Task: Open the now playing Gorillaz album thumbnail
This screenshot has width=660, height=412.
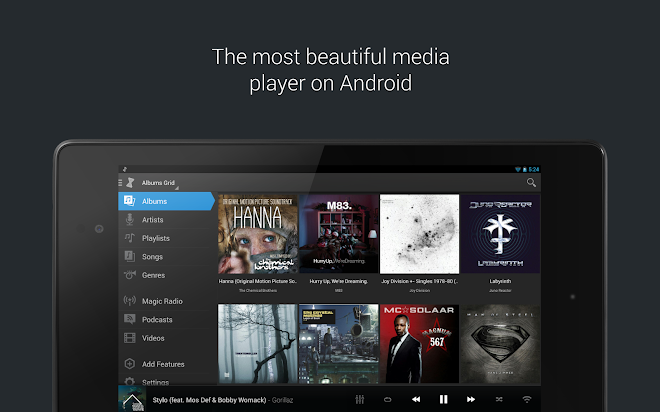Action: [x=132, y=399]
